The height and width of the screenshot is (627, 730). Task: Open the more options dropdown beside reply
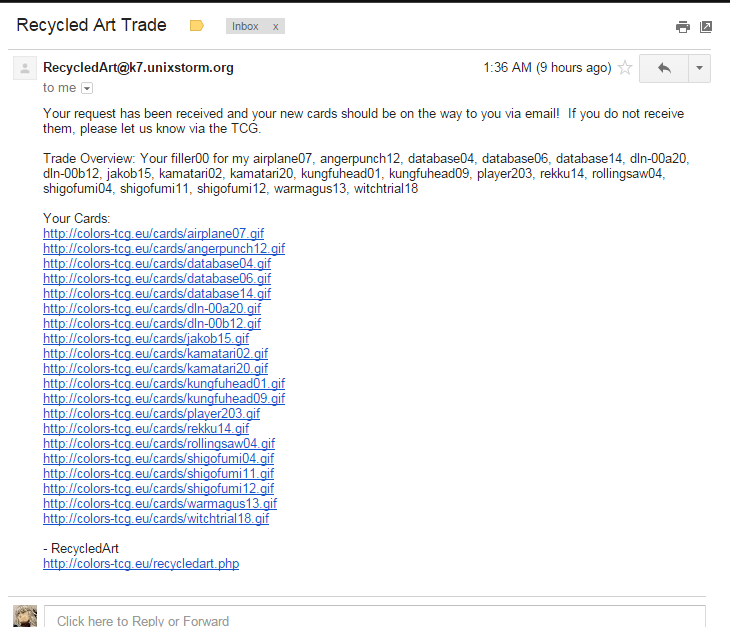(x=699, y=68)
